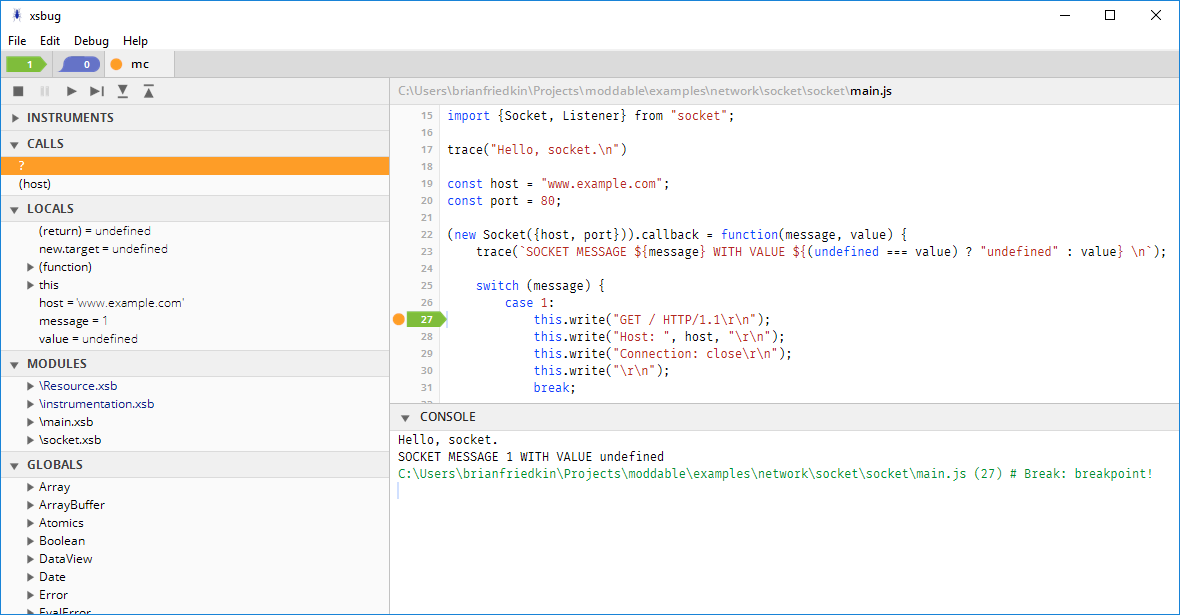Click the main.js file path header
The image size is (1180, 615).
pyautogui.click(x=645, y=91)
